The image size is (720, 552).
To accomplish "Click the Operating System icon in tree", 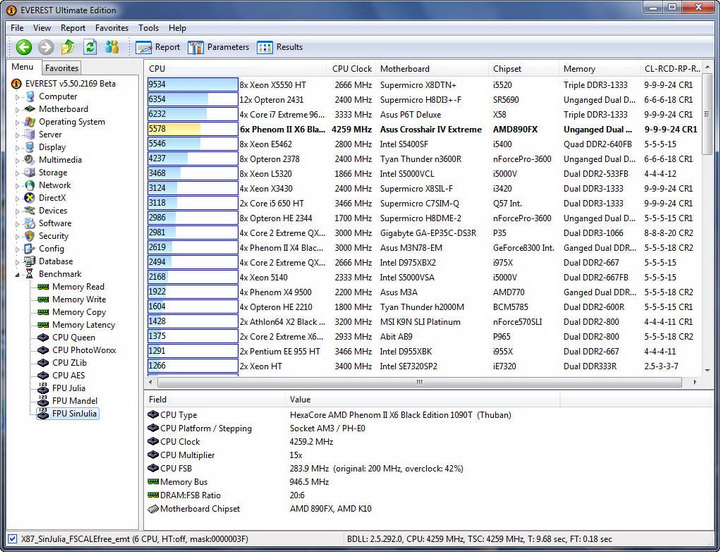I will 30,122.
